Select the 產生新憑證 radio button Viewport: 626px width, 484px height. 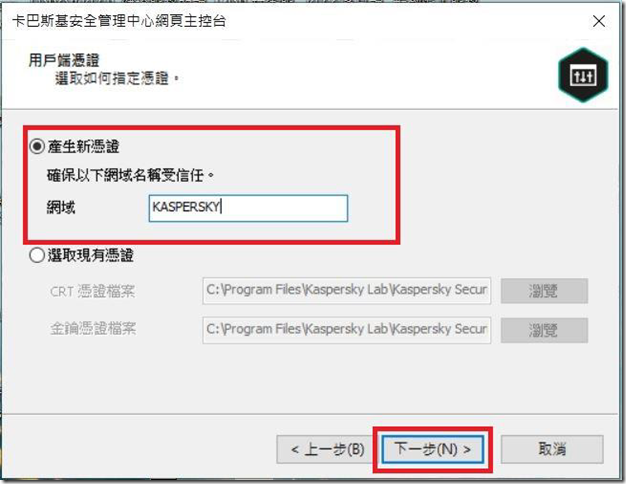click(37, 146)
